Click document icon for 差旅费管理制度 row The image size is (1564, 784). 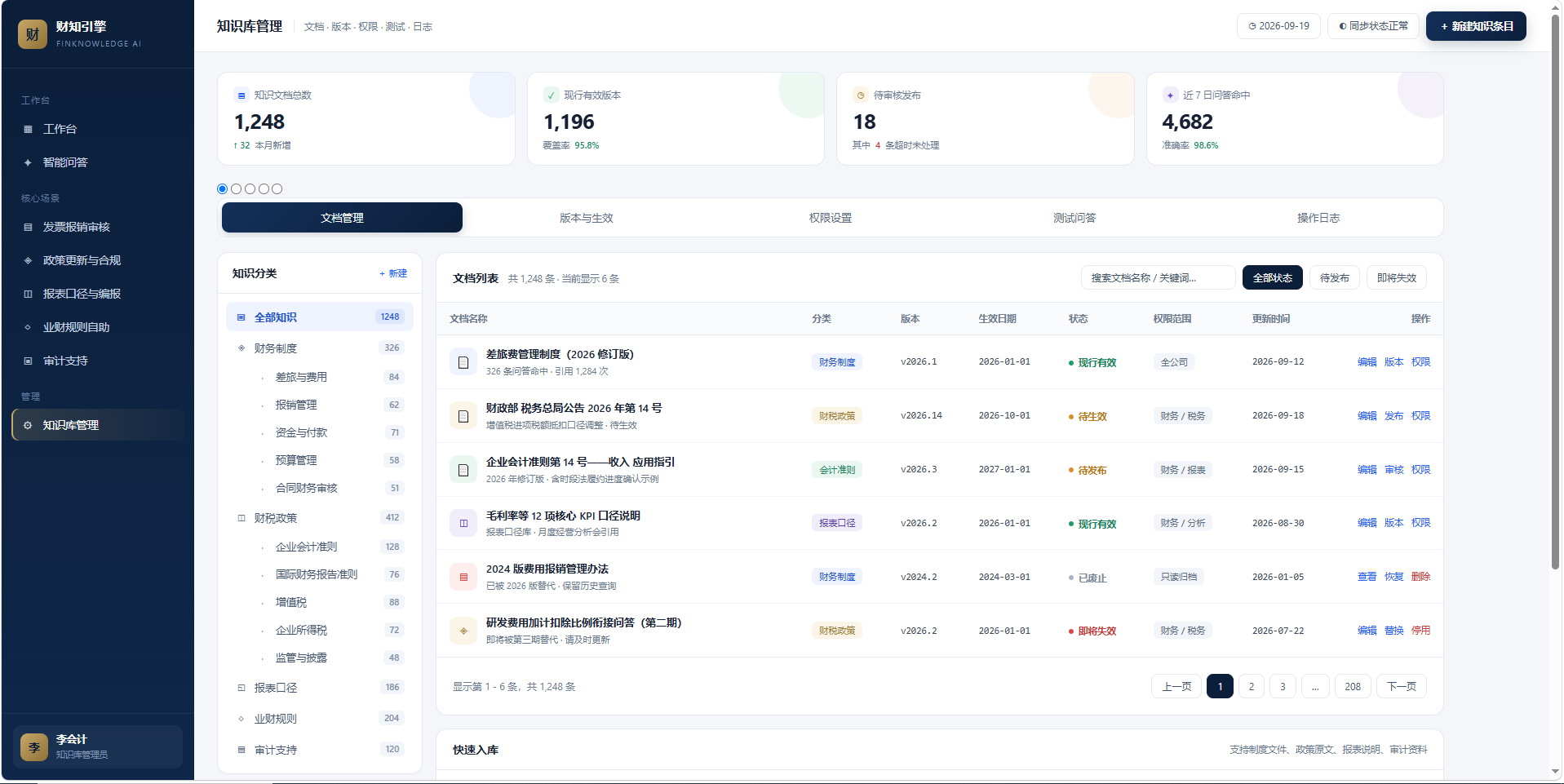pyautogui.click(x=463, y=362)
